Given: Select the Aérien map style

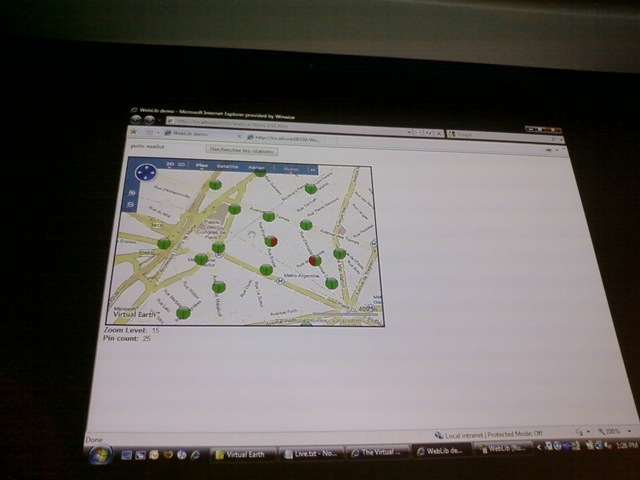Looking at the screenshot, I should (x=257, y=167).
